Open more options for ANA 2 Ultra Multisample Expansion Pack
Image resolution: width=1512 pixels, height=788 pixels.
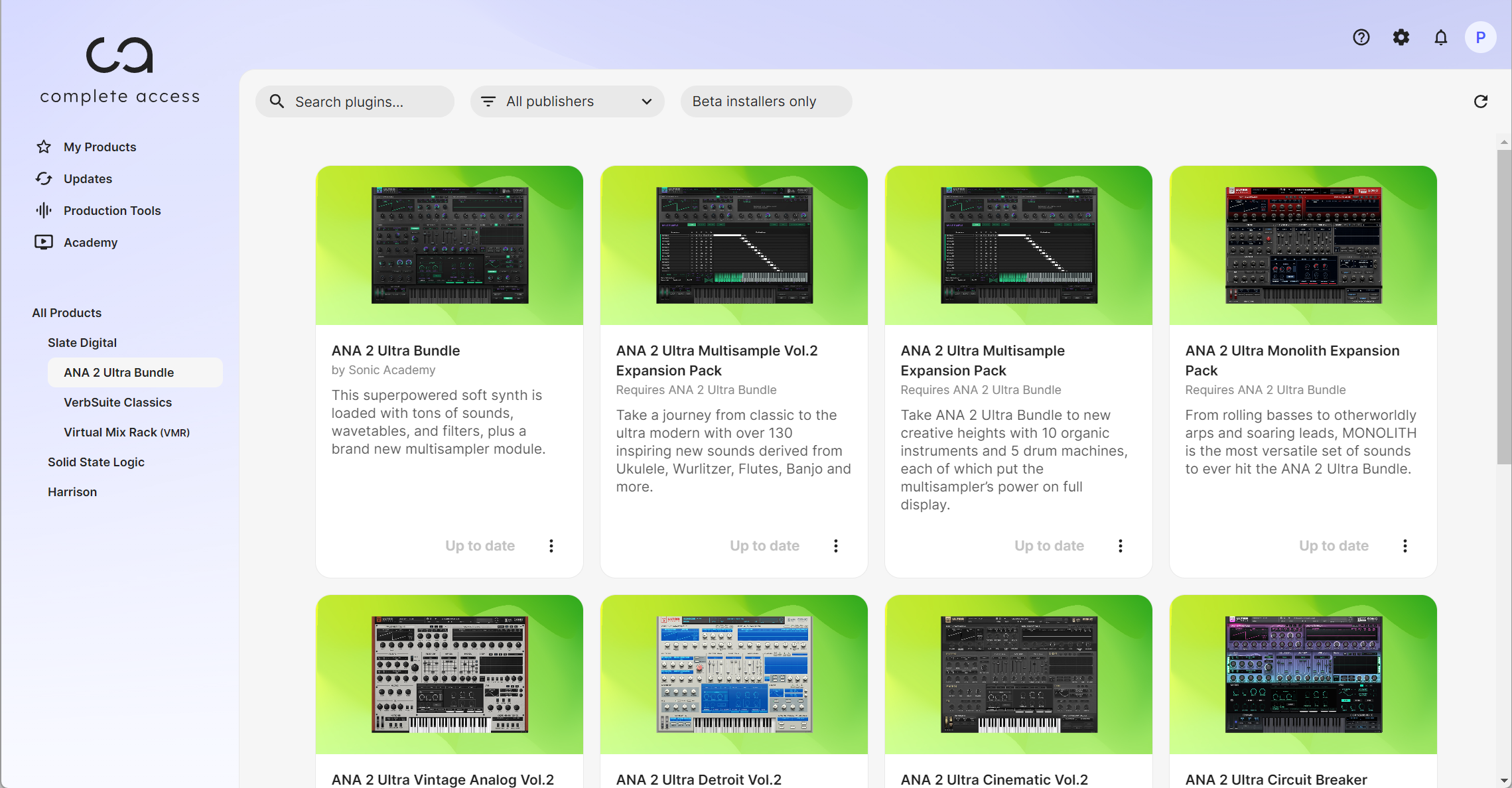(1120, 545)
